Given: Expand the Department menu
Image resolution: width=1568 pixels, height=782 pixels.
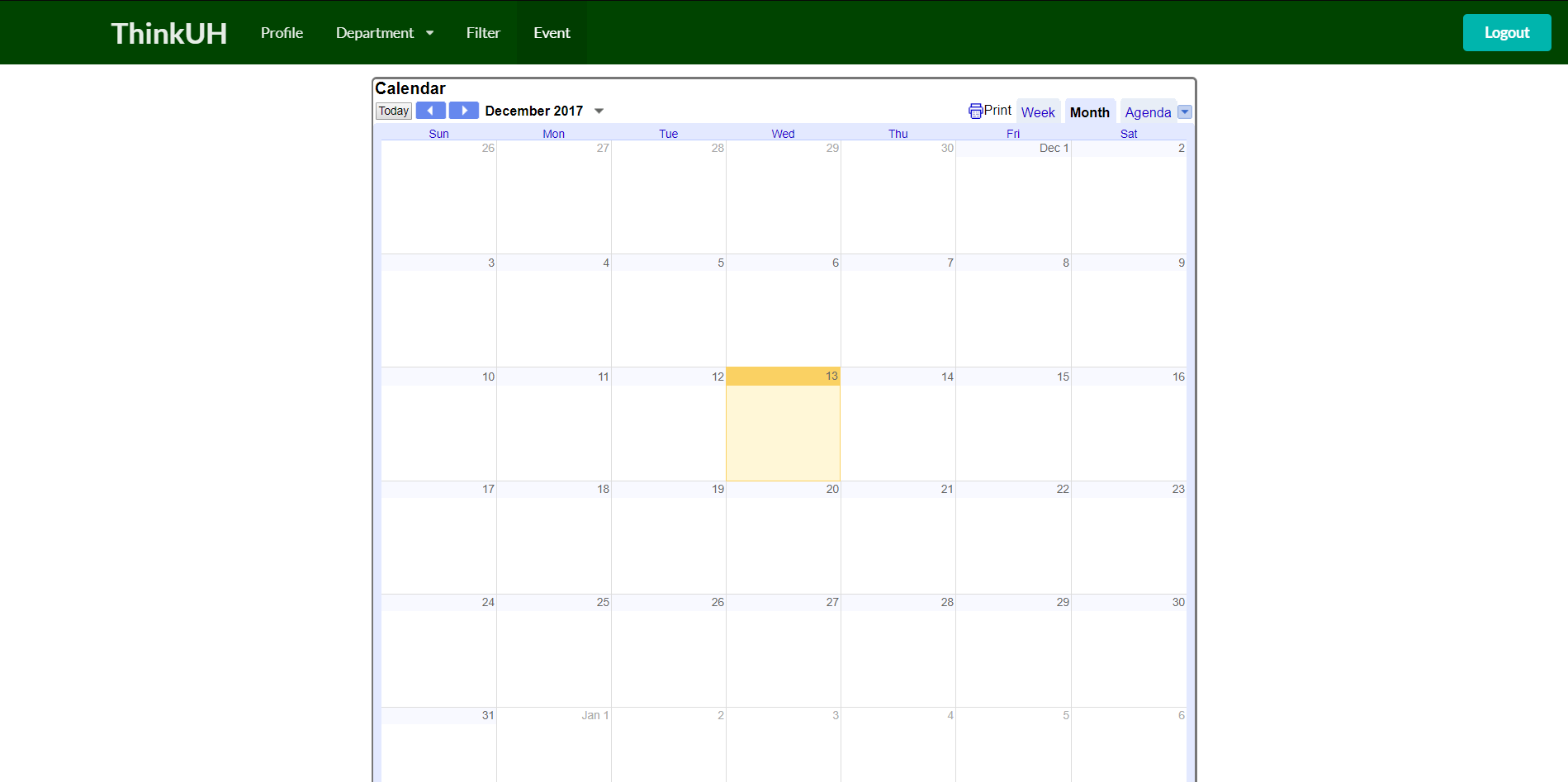Looking at the screenshot, I should [384, 33].
